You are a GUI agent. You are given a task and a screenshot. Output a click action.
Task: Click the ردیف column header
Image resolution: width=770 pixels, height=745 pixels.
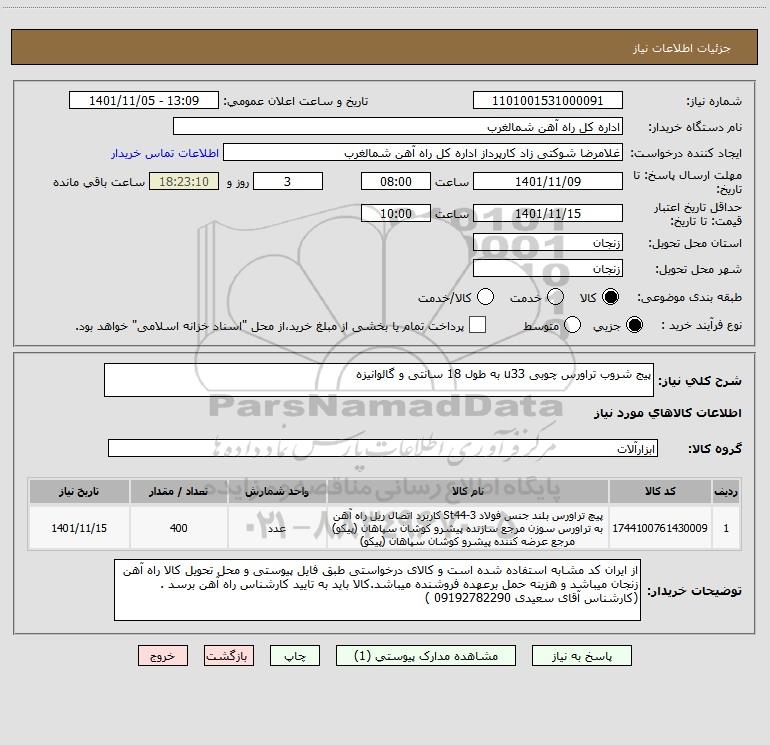(x=726, y=491)
